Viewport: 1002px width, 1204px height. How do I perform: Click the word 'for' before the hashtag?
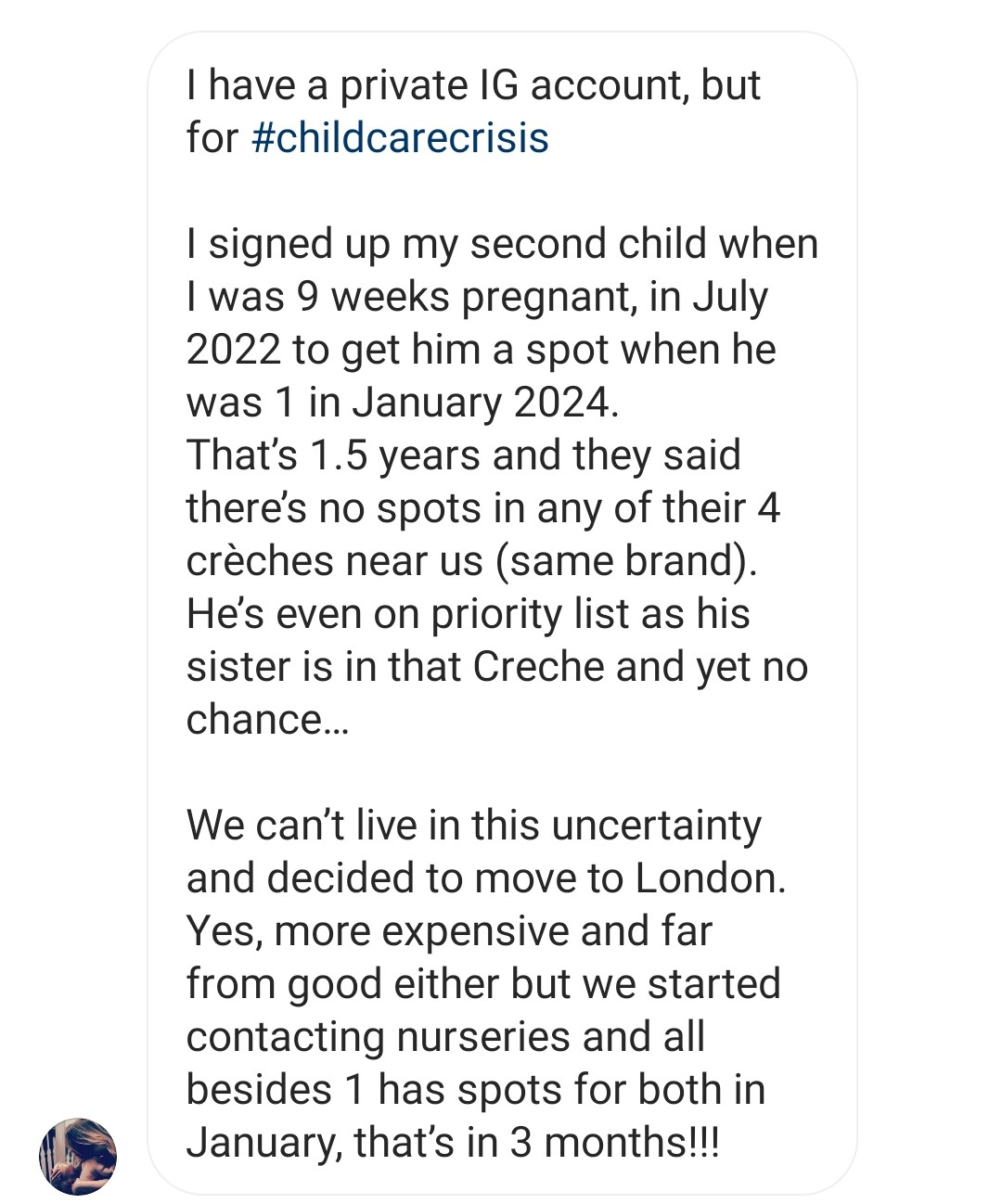[x=212, y=137]
